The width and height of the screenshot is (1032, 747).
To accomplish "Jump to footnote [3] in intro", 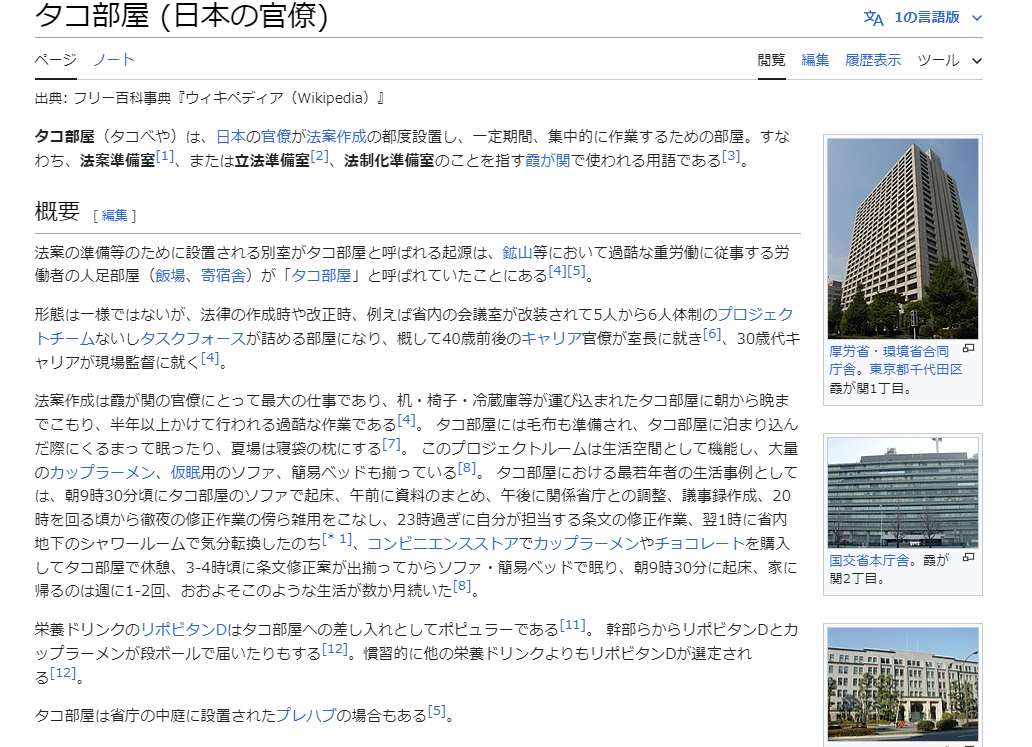I will (731, 157).
